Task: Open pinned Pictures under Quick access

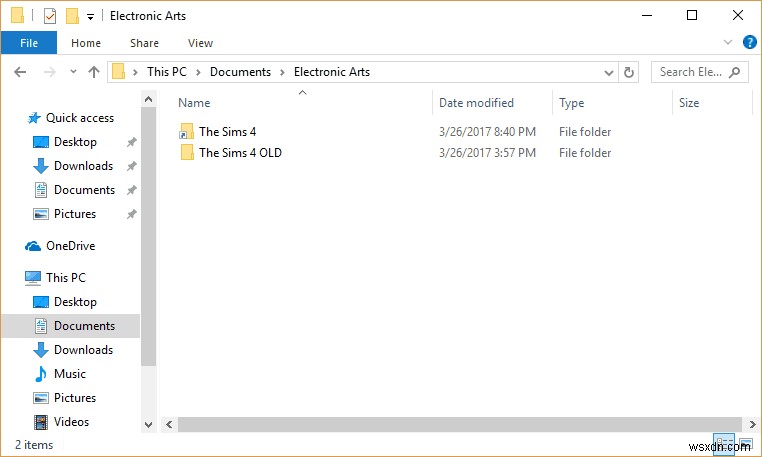Action: coord(75,213)
